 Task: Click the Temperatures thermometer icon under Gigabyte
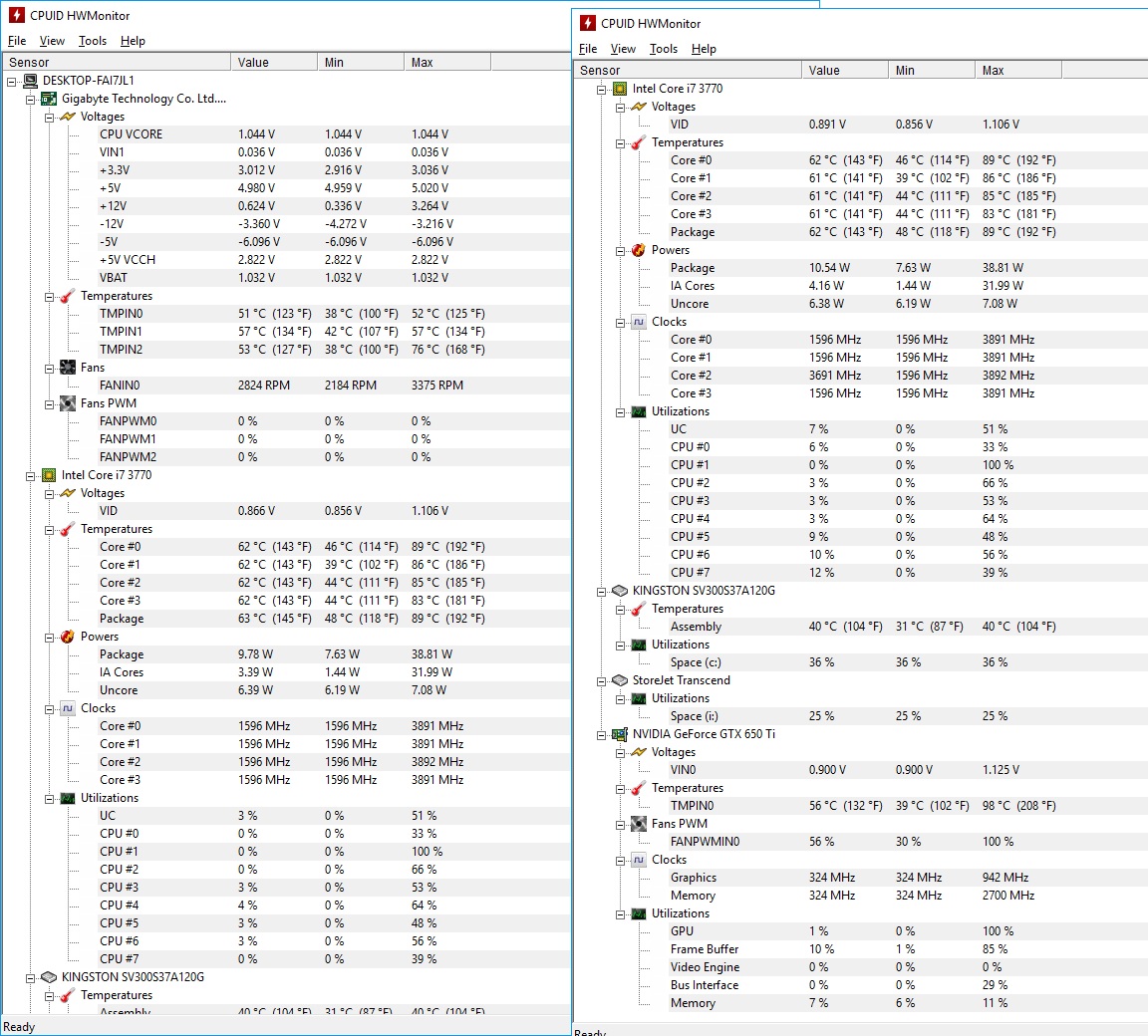[x=68, y=296]
